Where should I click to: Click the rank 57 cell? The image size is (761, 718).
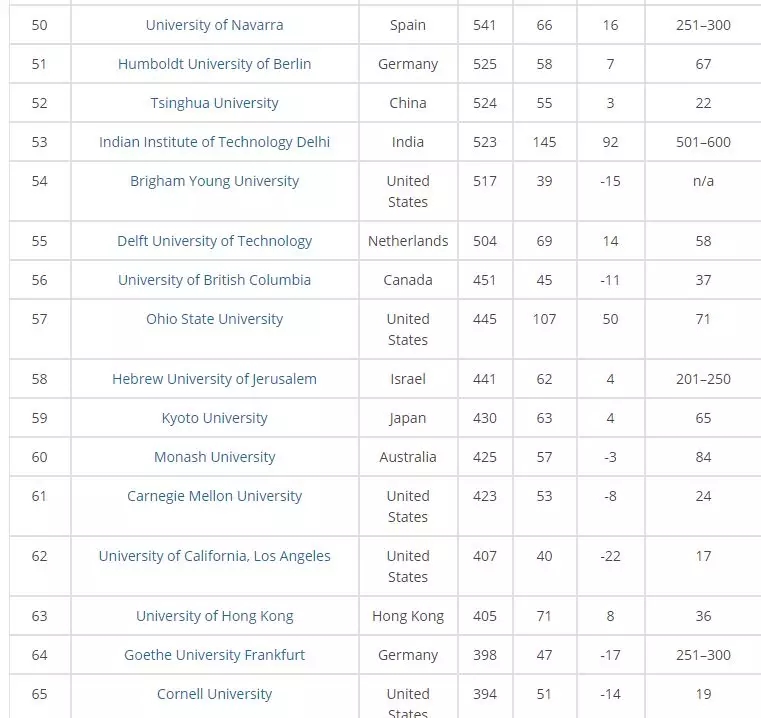click(39, 319)
